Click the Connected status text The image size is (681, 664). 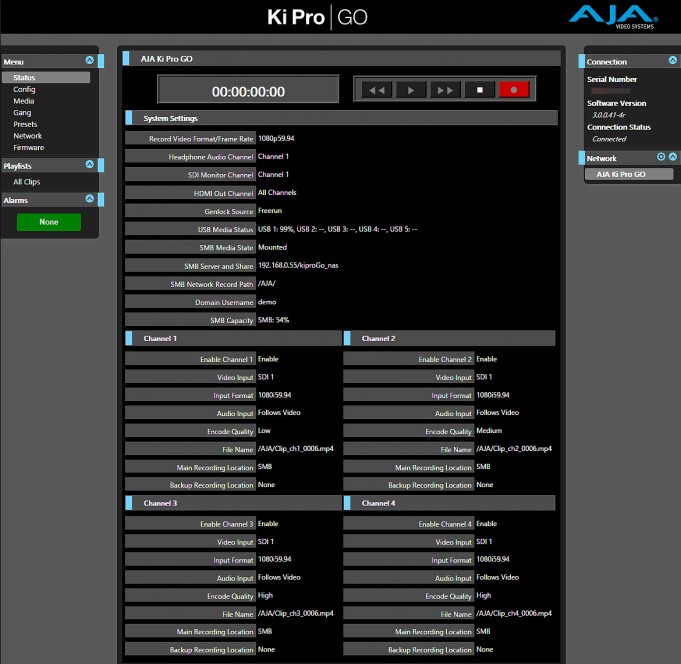click(x=609, y=139)
